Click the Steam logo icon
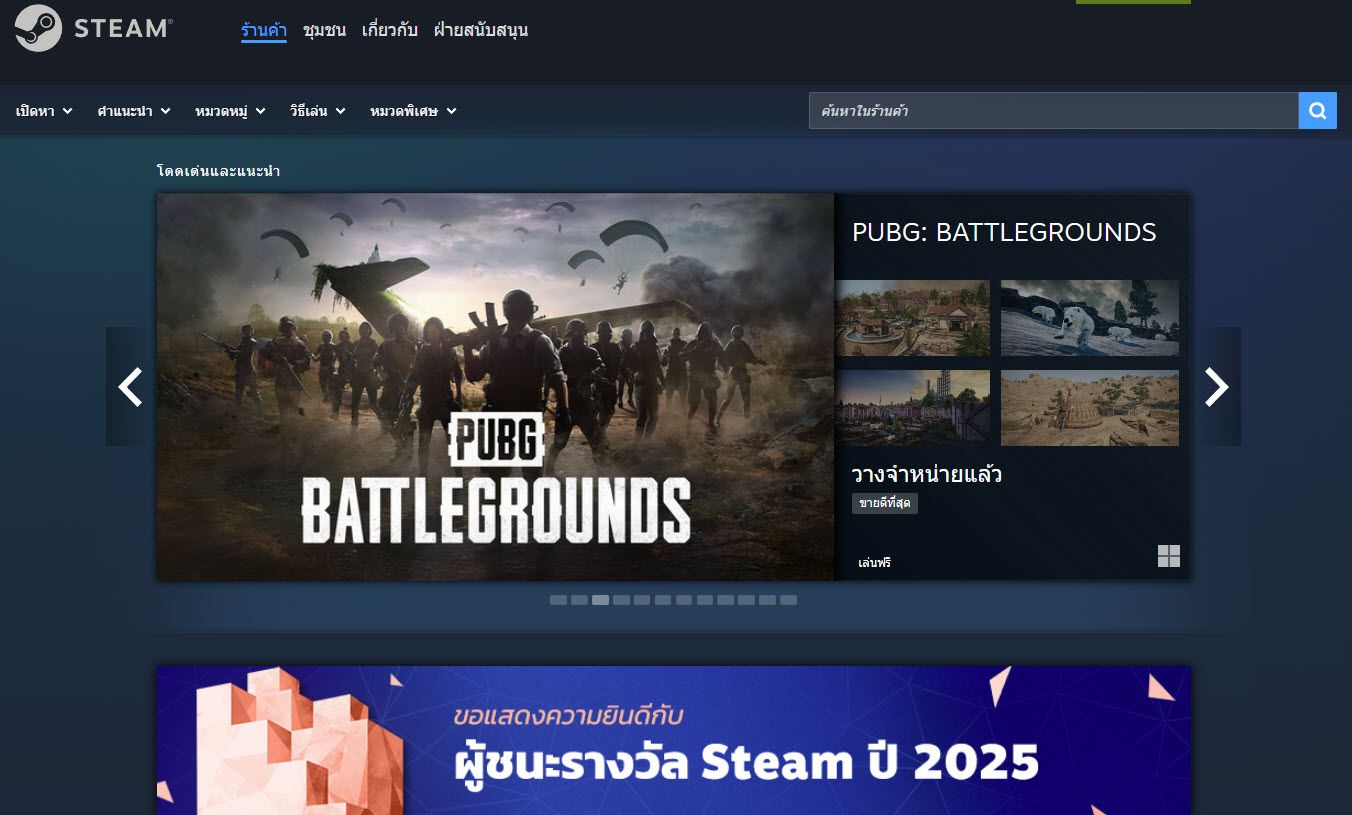Screen dimensions: 1352x815 tap(39, 28)
